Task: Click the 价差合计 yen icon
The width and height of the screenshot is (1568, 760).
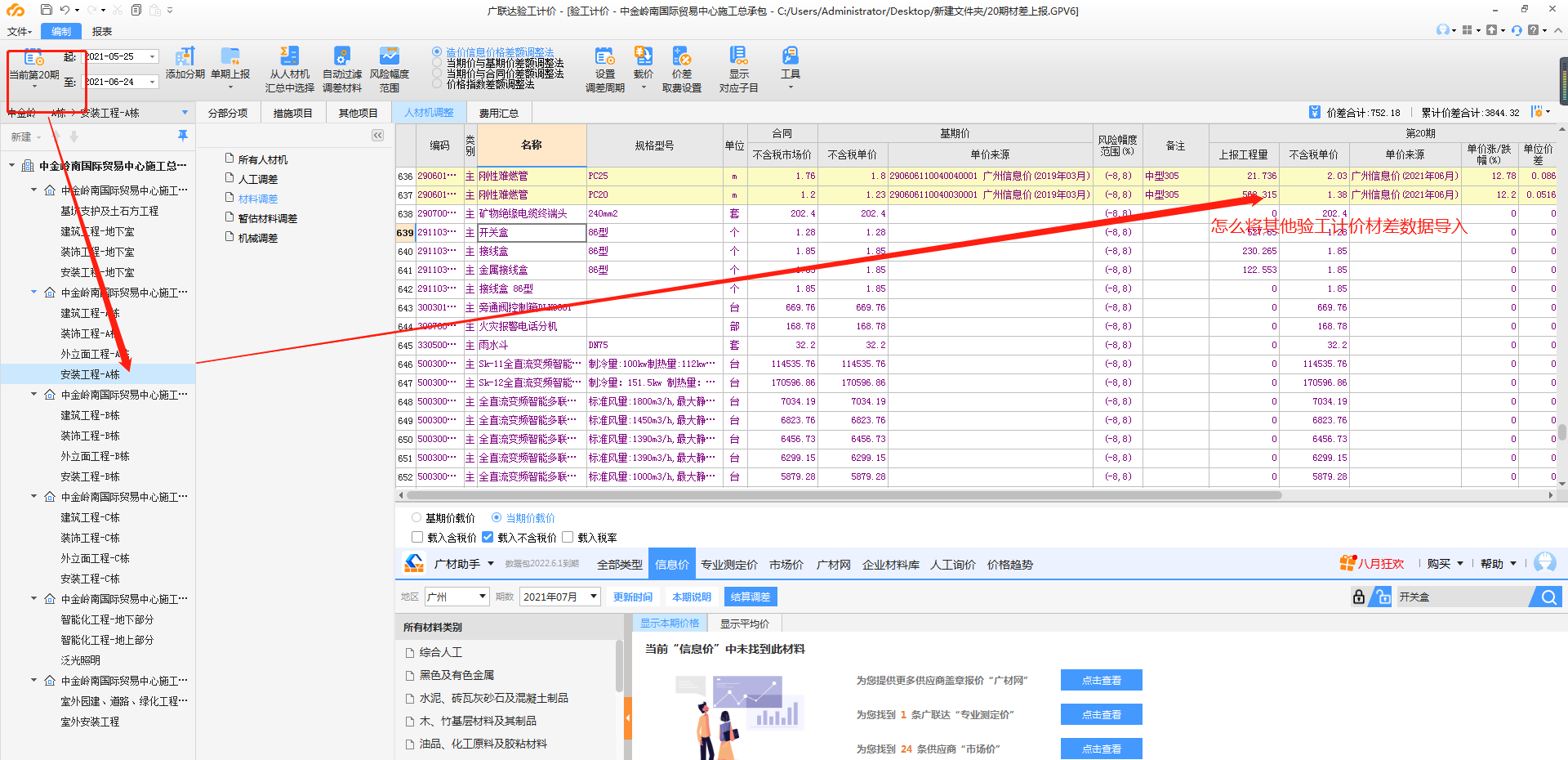Action: (1315, 112)
